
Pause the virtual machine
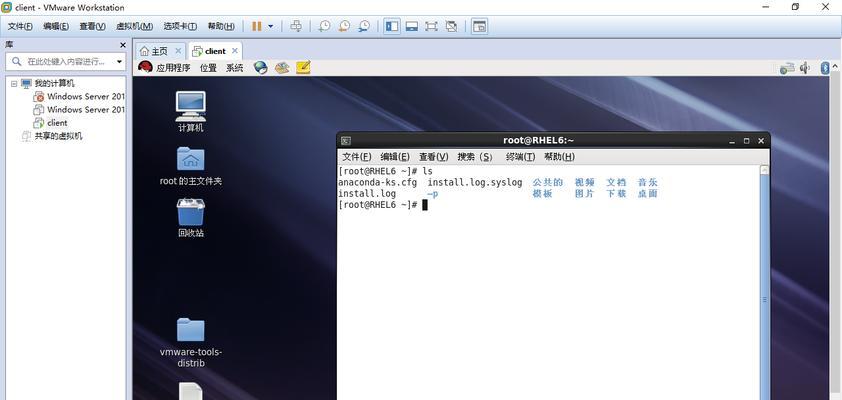(257, 26)
